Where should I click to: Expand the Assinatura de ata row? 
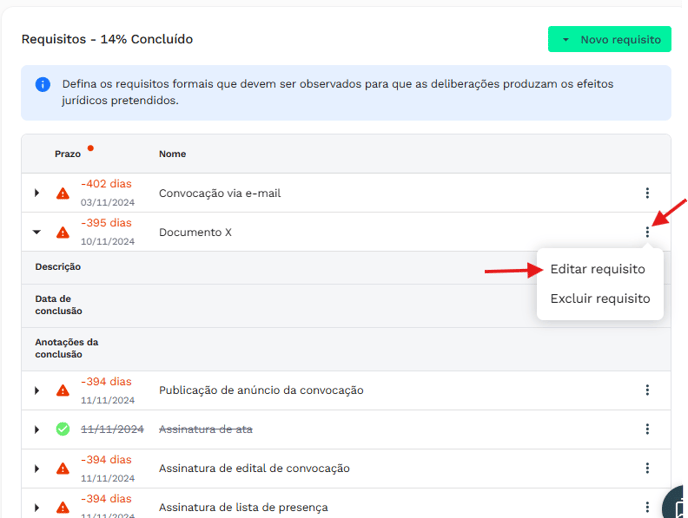(37, 429)
